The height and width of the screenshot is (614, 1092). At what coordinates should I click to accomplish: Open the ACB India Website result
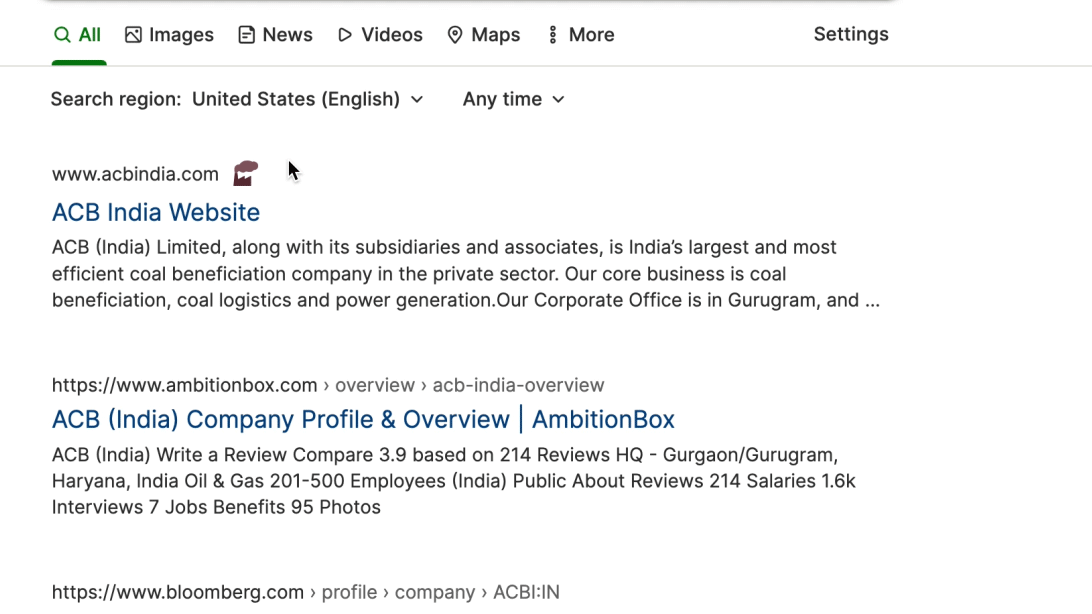[156, 212]
